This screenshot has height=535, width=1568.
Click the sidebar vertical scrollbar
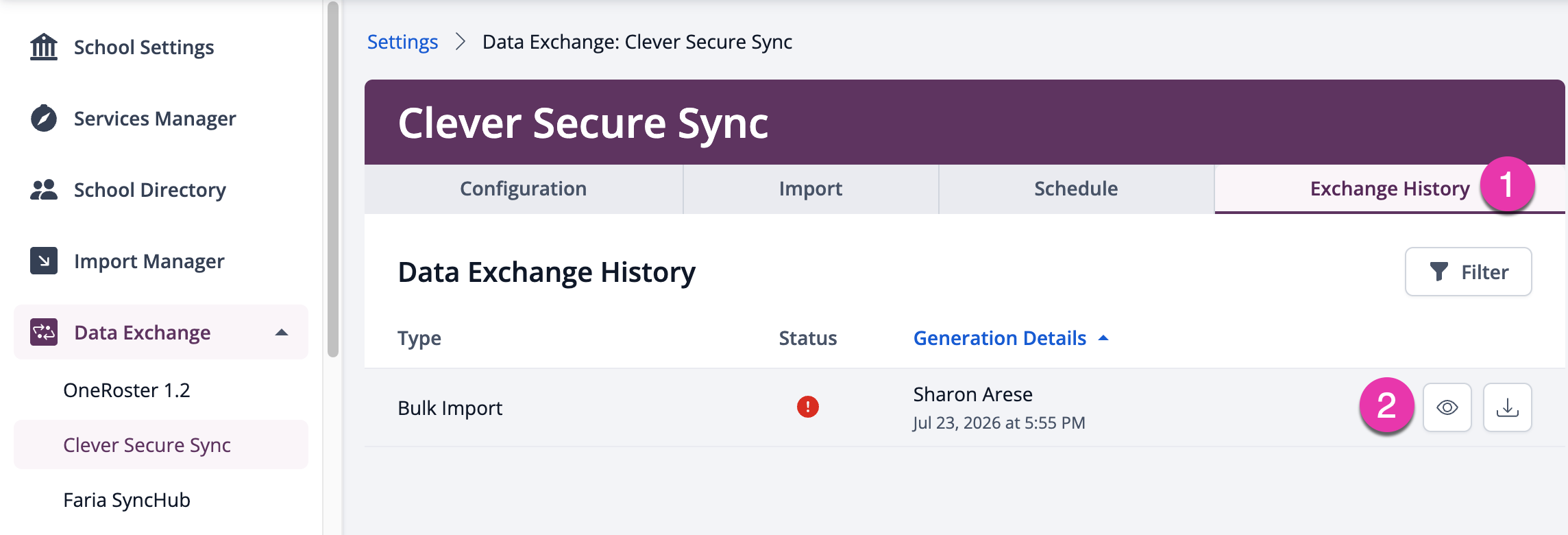[x=333, y=180]
